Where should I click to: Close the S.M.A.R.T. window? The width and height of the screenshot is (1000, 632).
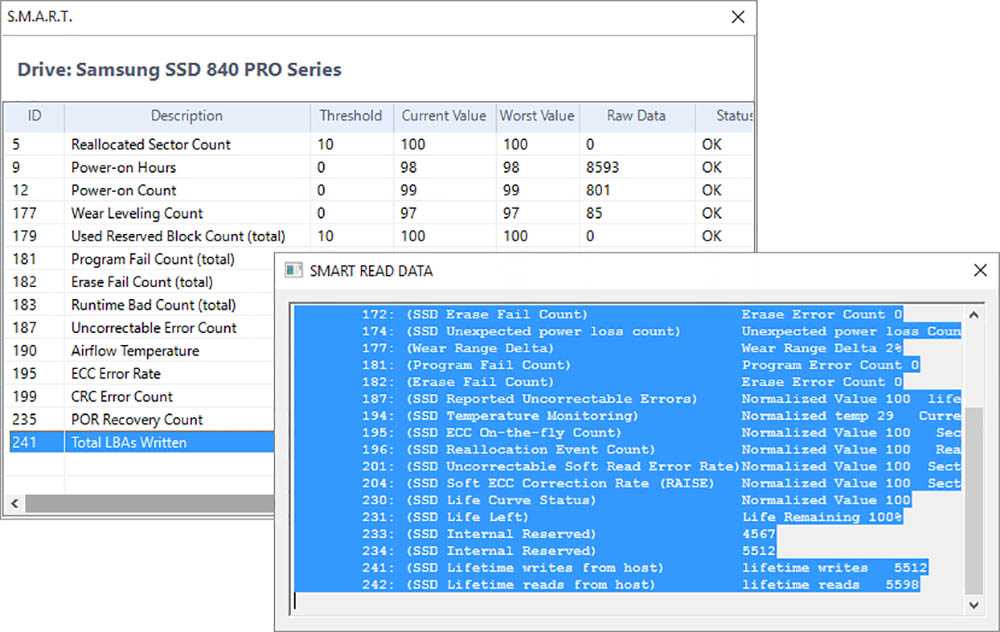[x=737, y=17]
